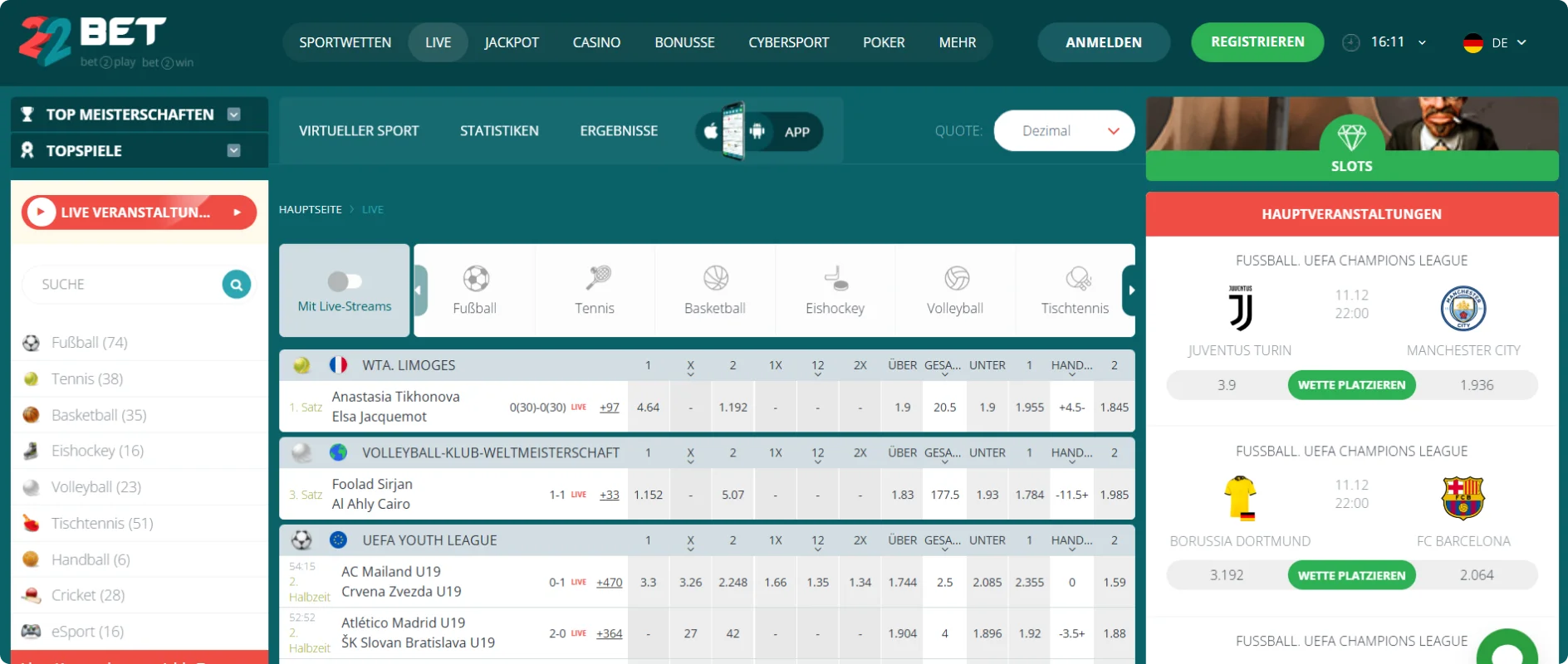1568x664 pixels.
Task: Open the Poker menu
Action: pos(884,42)
